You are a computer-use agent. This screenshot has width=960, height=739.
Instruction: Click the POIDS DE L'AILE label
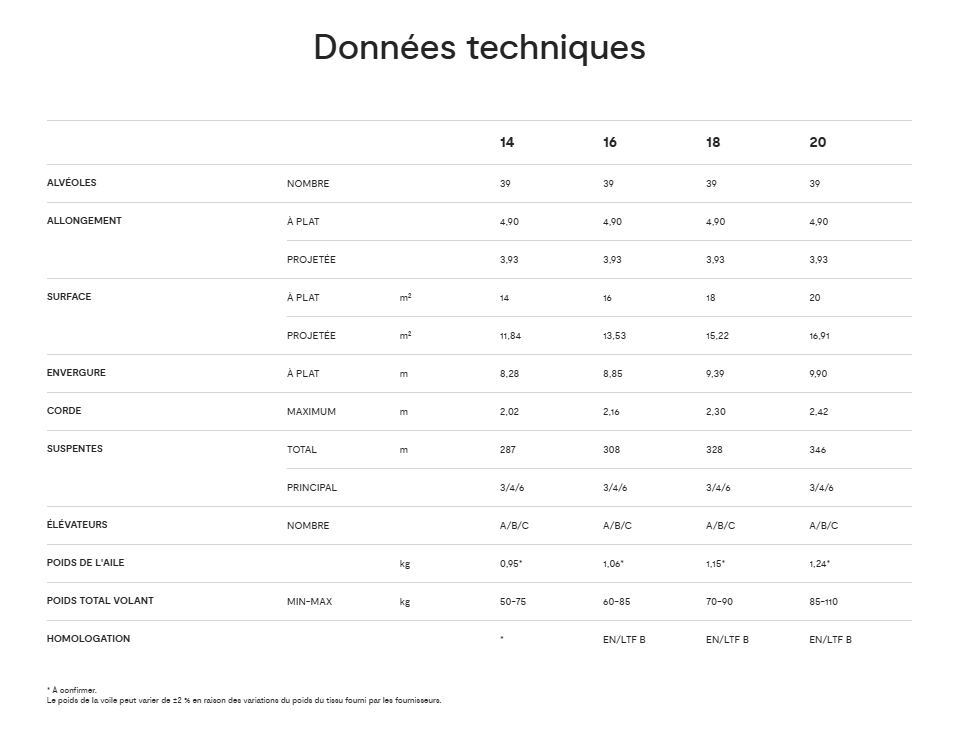pyautogui.click(x=87, y=563)
